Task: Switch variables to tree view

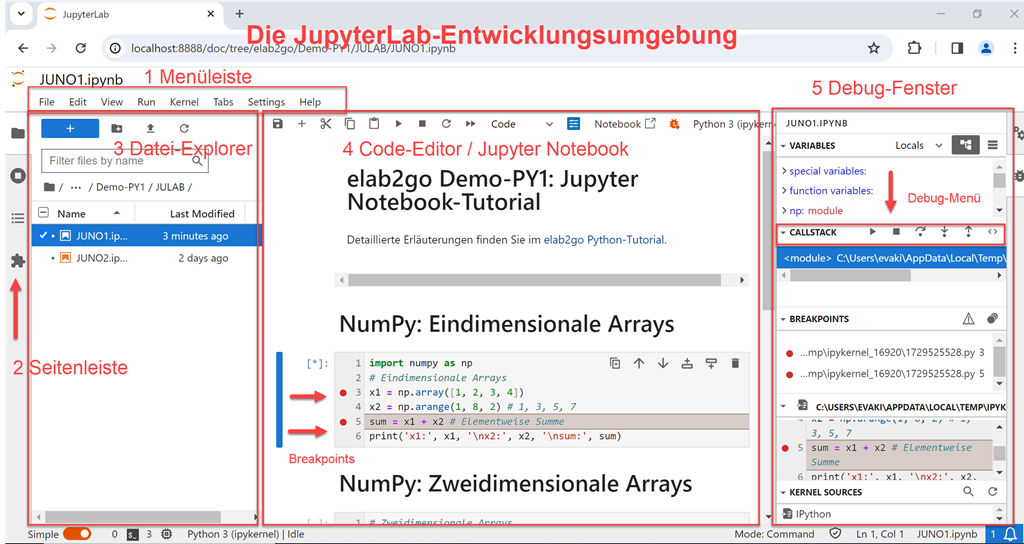Action: pyautogui.click(x=966, y=146)
